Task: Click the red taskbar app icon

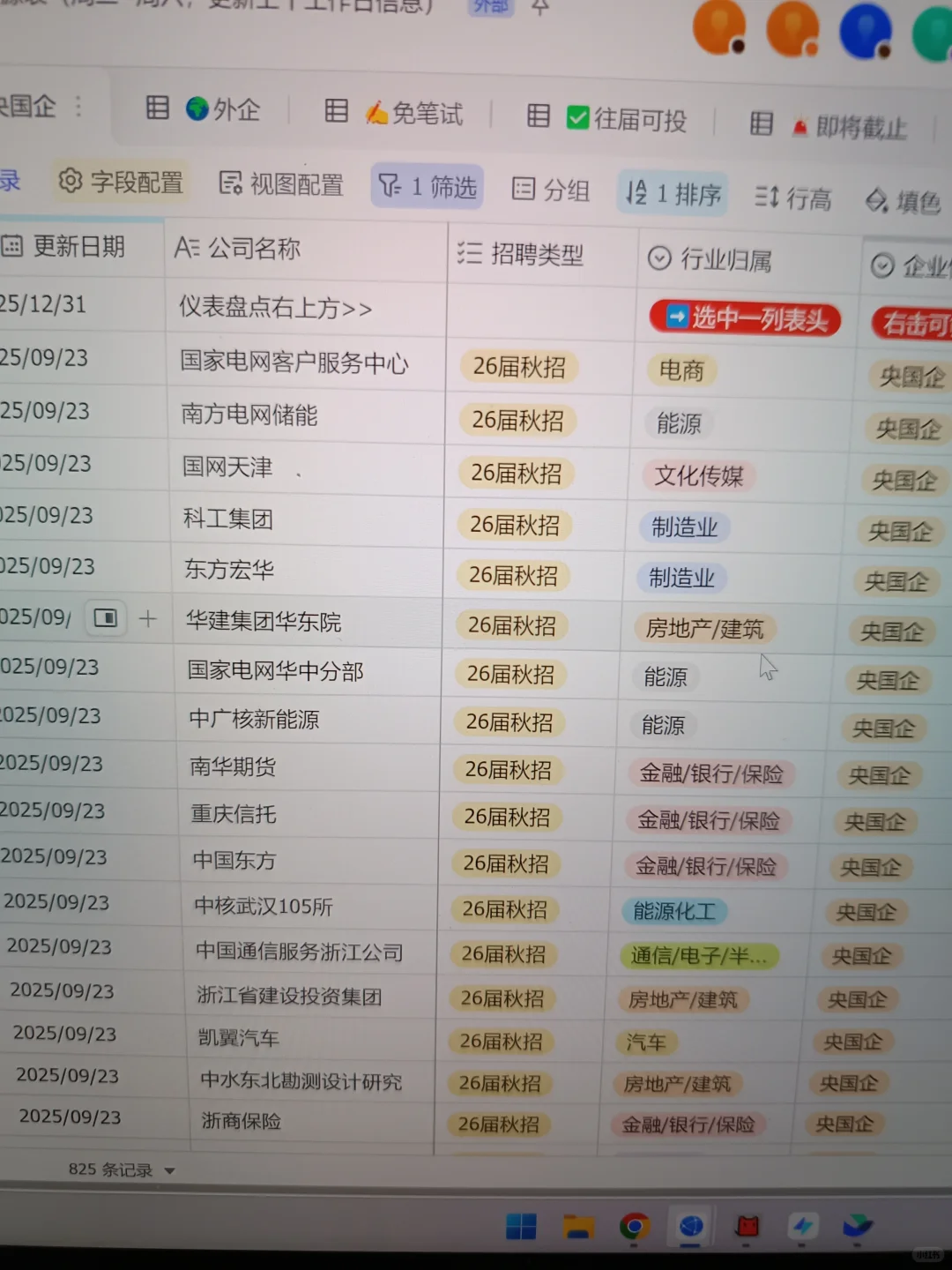Action: pos(747,1226)
